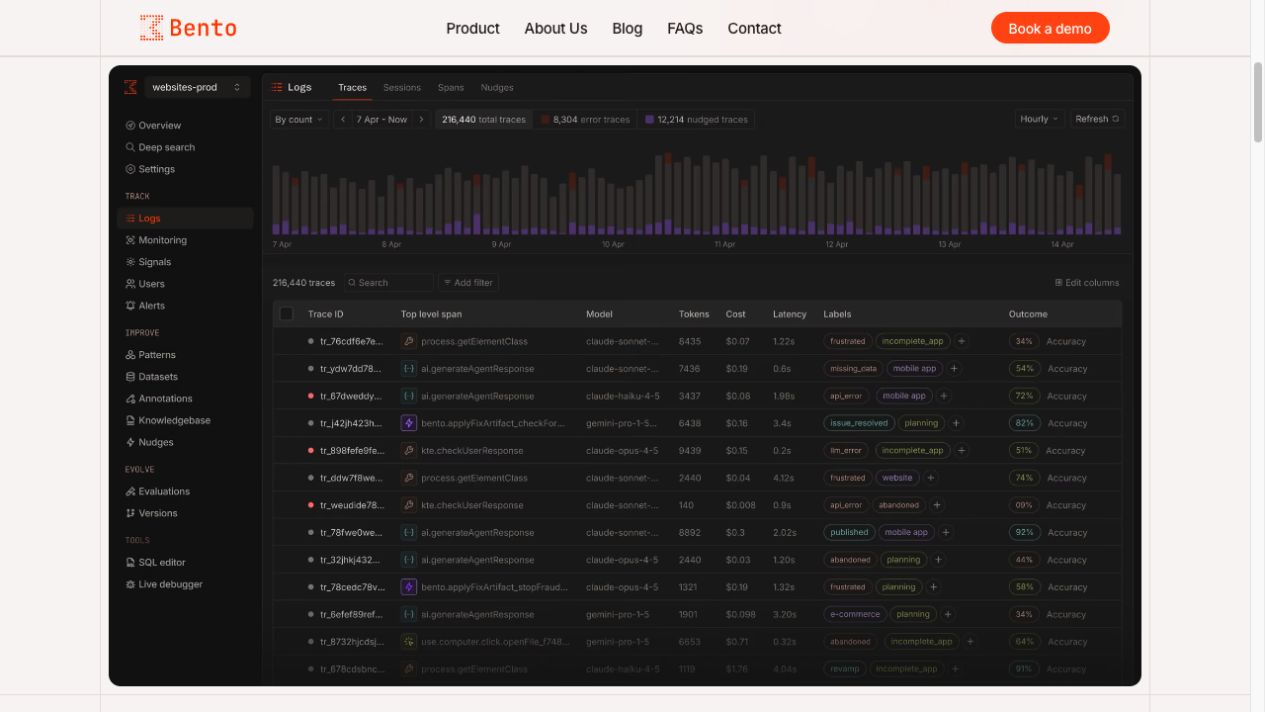Open the Contact page
This screenshot has height=712, width=1265.
click(x=754, y=28)
